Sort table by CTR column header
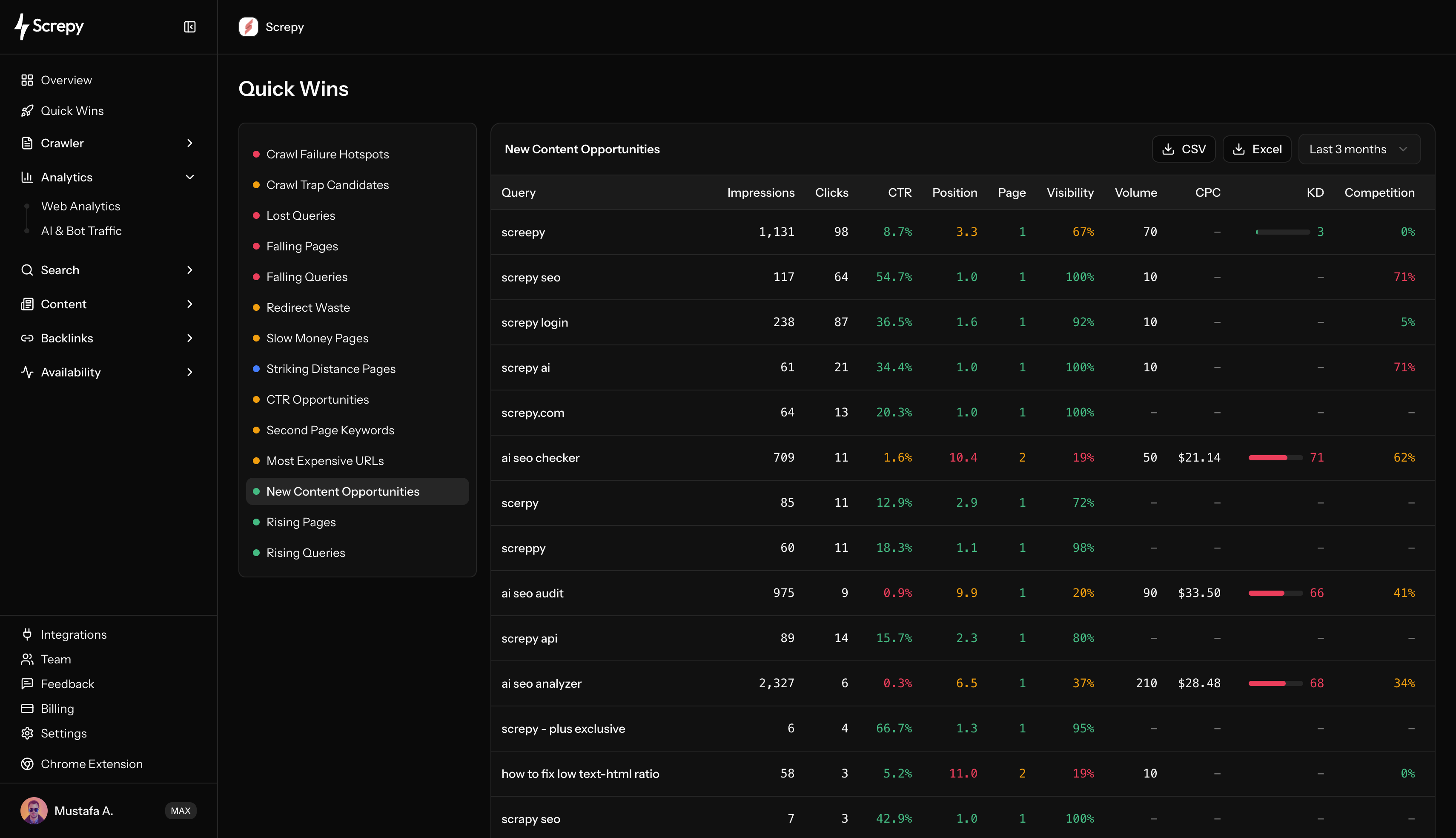 (900, 192)
